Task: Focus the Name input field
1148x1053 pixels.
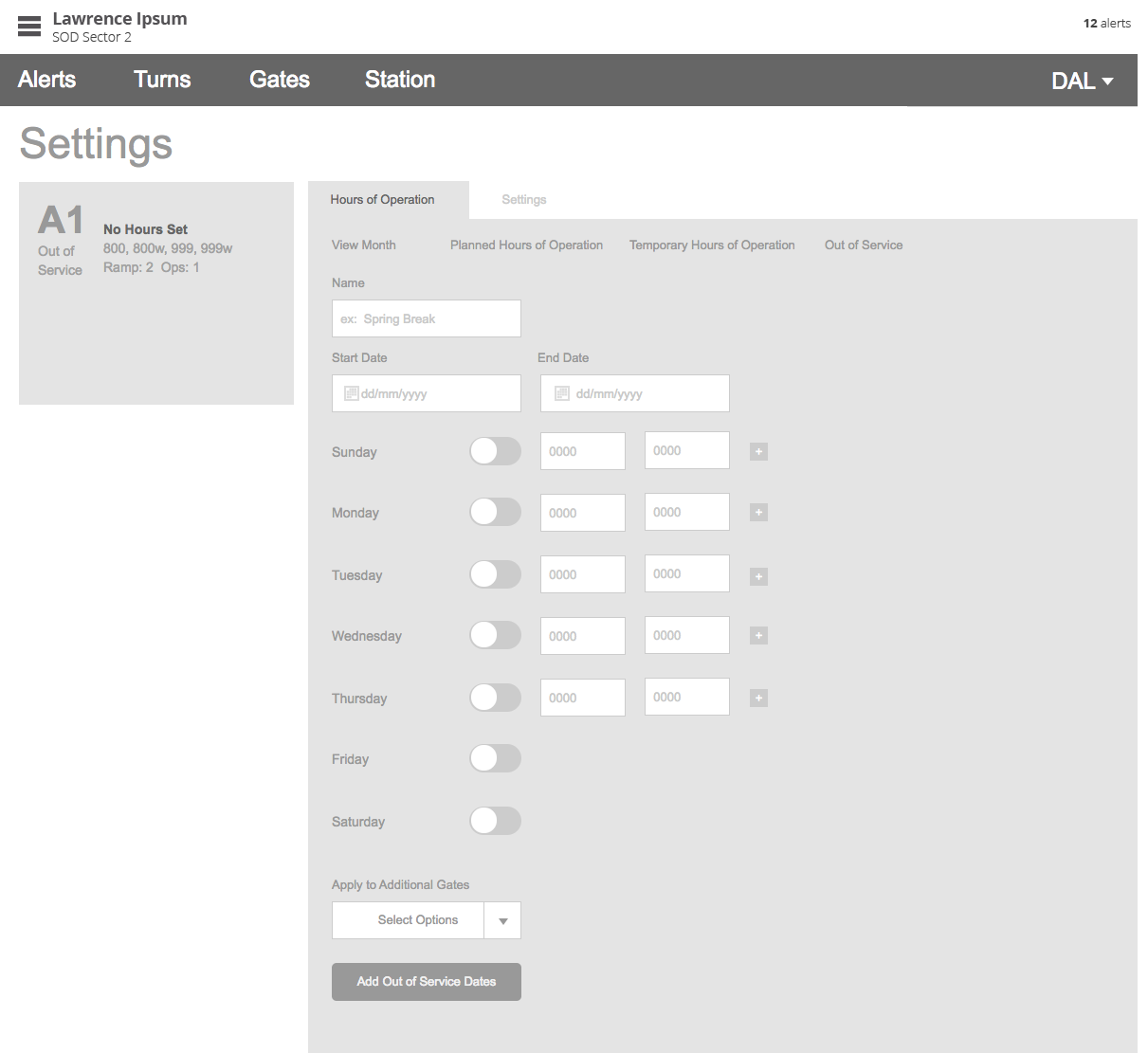Action: [x=427, y=318]
